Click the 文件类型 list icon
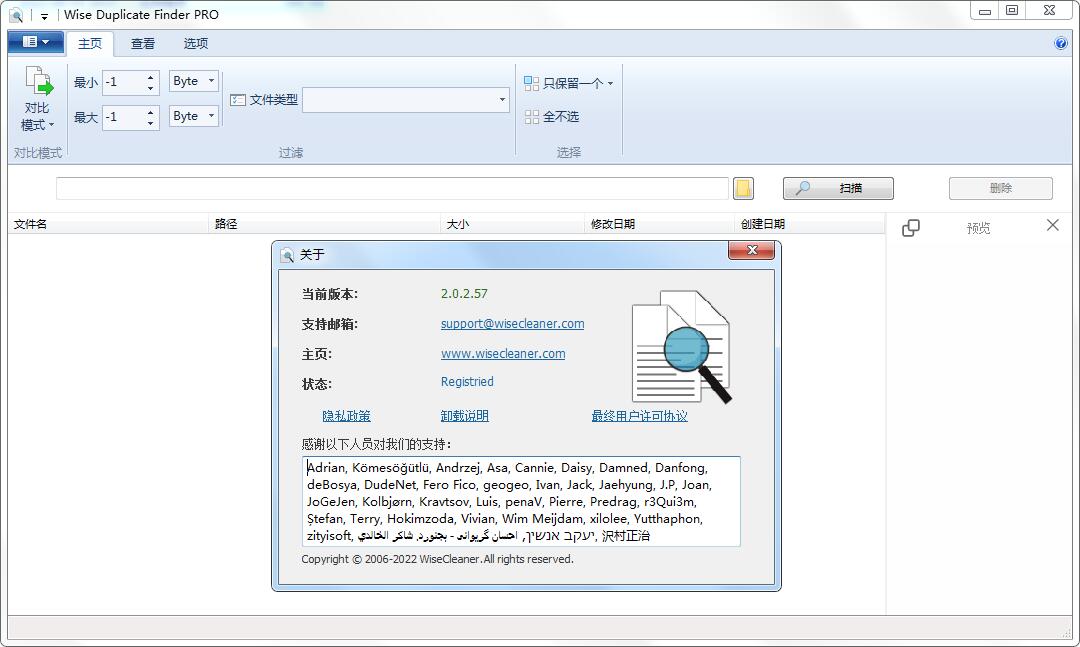The width and height of the screenshot is (1080, 647). pos(238,100)
